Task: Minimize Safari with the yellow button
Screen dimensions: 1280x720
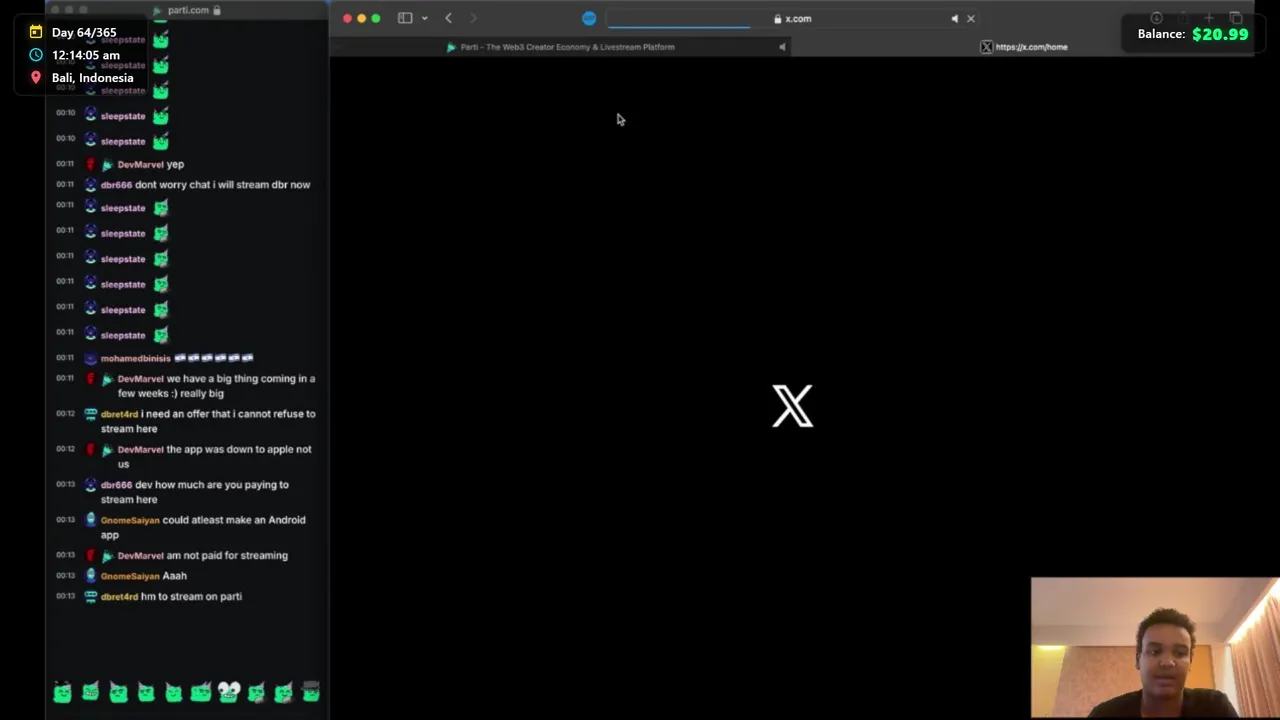Action: click(361, 18)
